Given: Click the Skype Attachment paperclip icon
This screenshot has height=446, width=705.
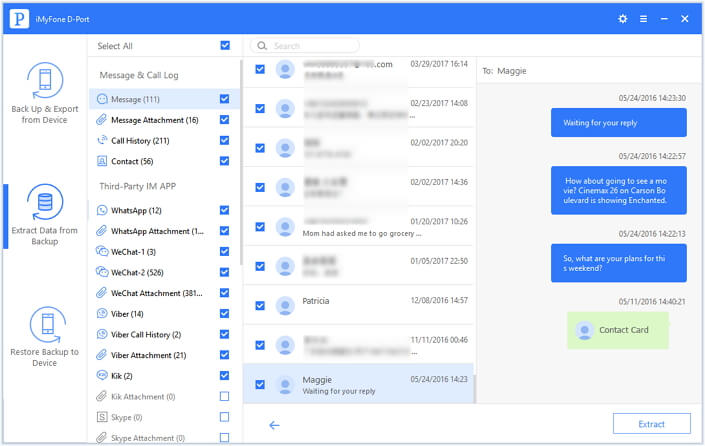Looking at the screenshot, I should tap(102, 437).
